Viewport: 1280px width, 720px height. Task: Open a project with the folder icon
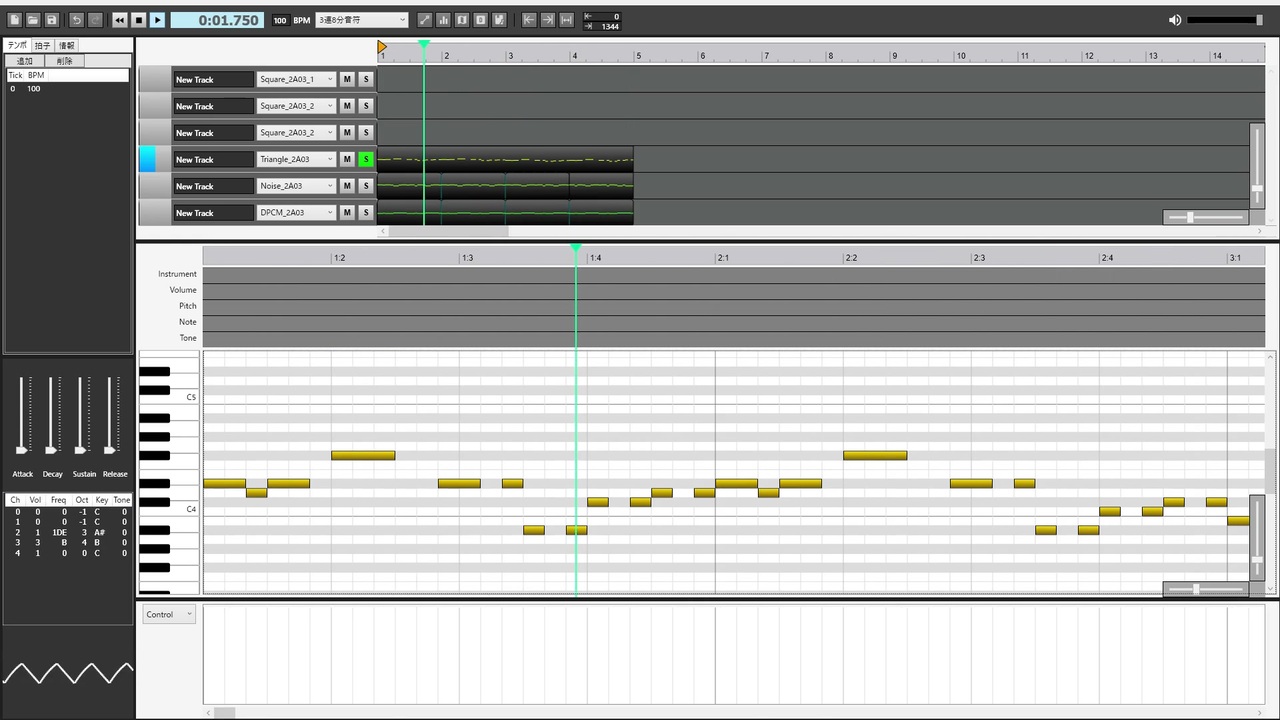(x=33, y=20)
